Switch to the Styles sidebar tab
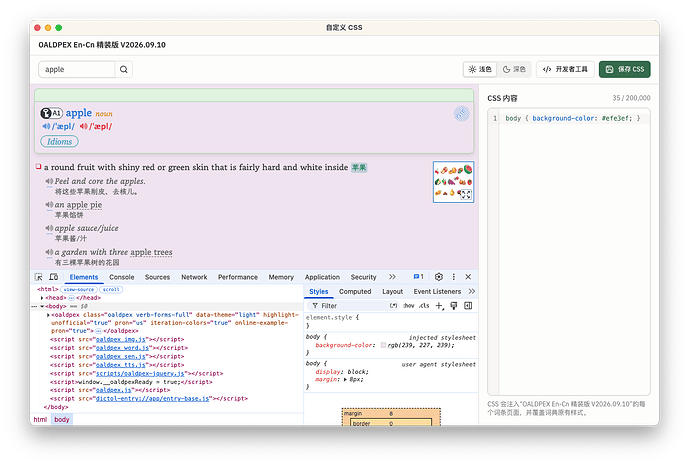689x465 pixels. point(319,291)
